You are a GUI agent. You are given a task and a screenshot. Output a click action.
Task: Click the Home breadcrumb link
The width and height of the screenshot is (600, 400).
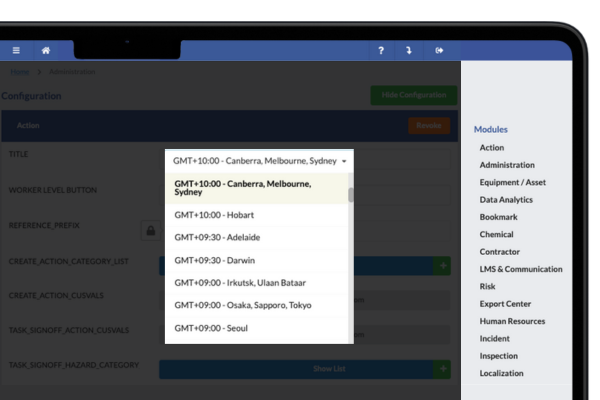click(19, 72)
